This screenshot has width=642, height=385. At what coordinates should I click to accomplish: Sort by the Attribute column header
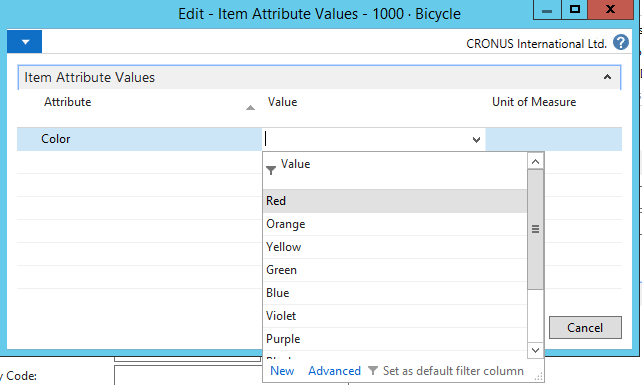tap(68, 102)
